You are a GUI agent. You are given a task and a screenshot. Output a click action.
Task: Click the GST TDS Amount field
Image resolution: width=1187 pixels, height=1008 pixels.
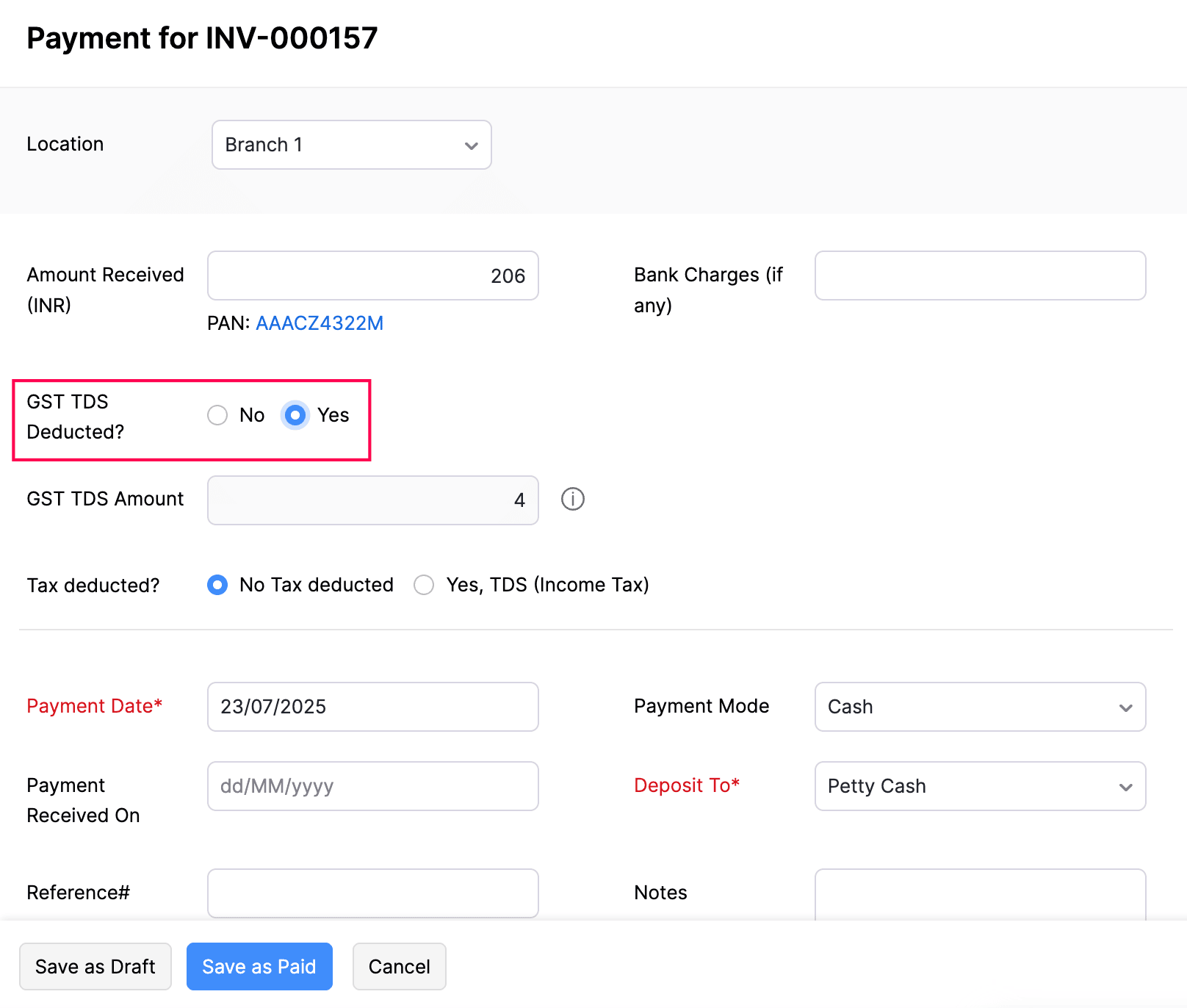[x=372, y=500]
